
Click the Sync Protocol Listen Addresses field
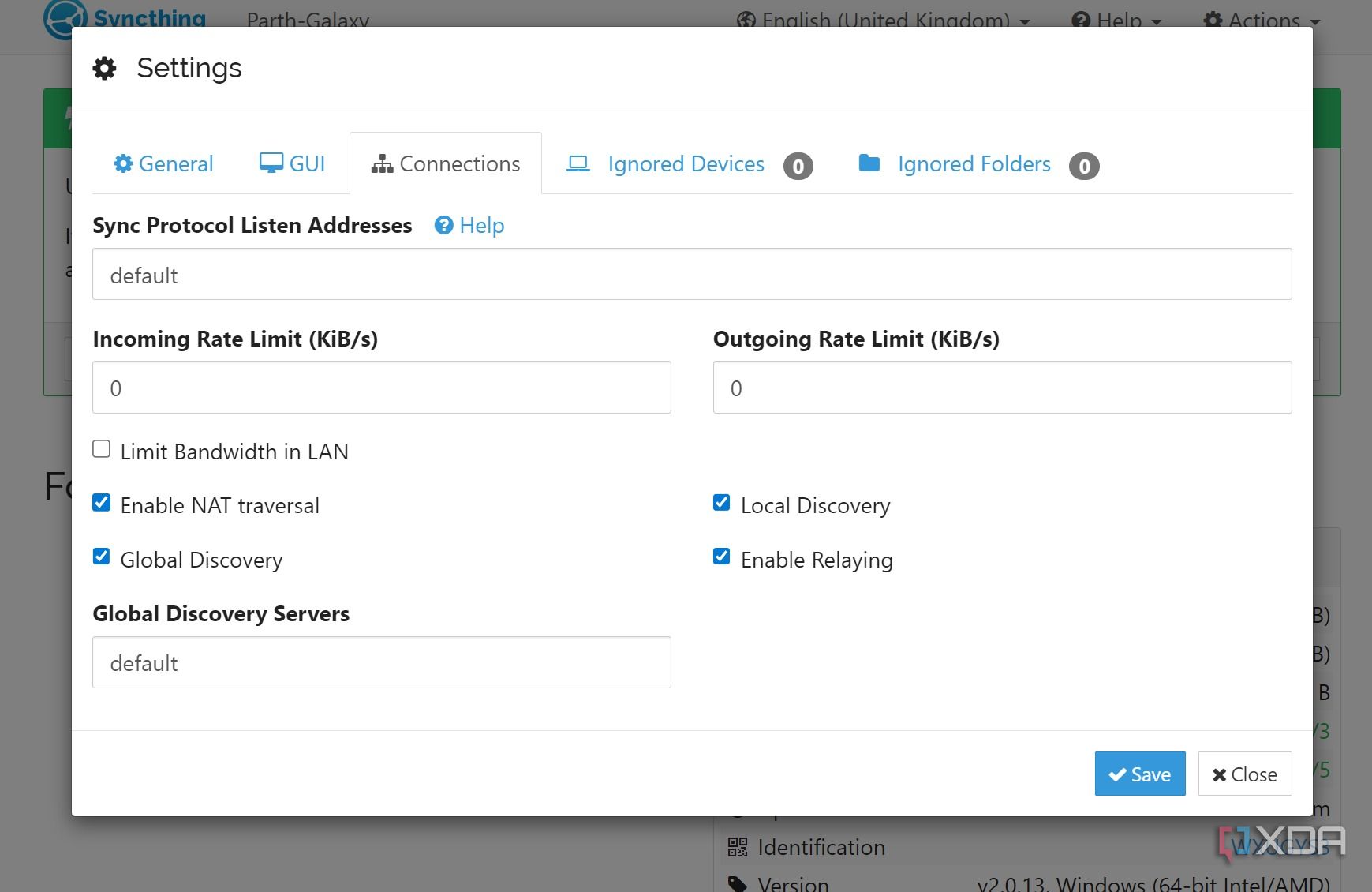691,275
